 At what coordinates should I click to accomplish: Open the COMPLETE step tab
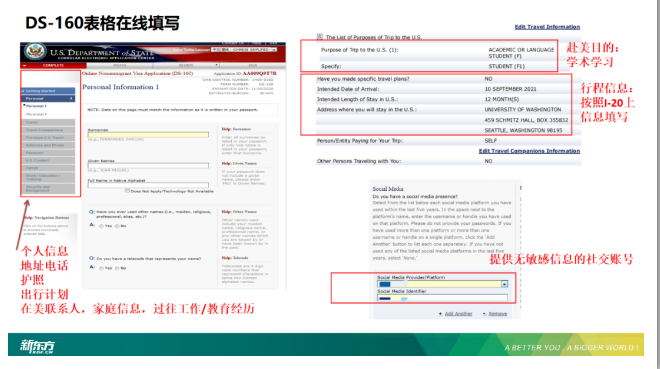(53, 66)
